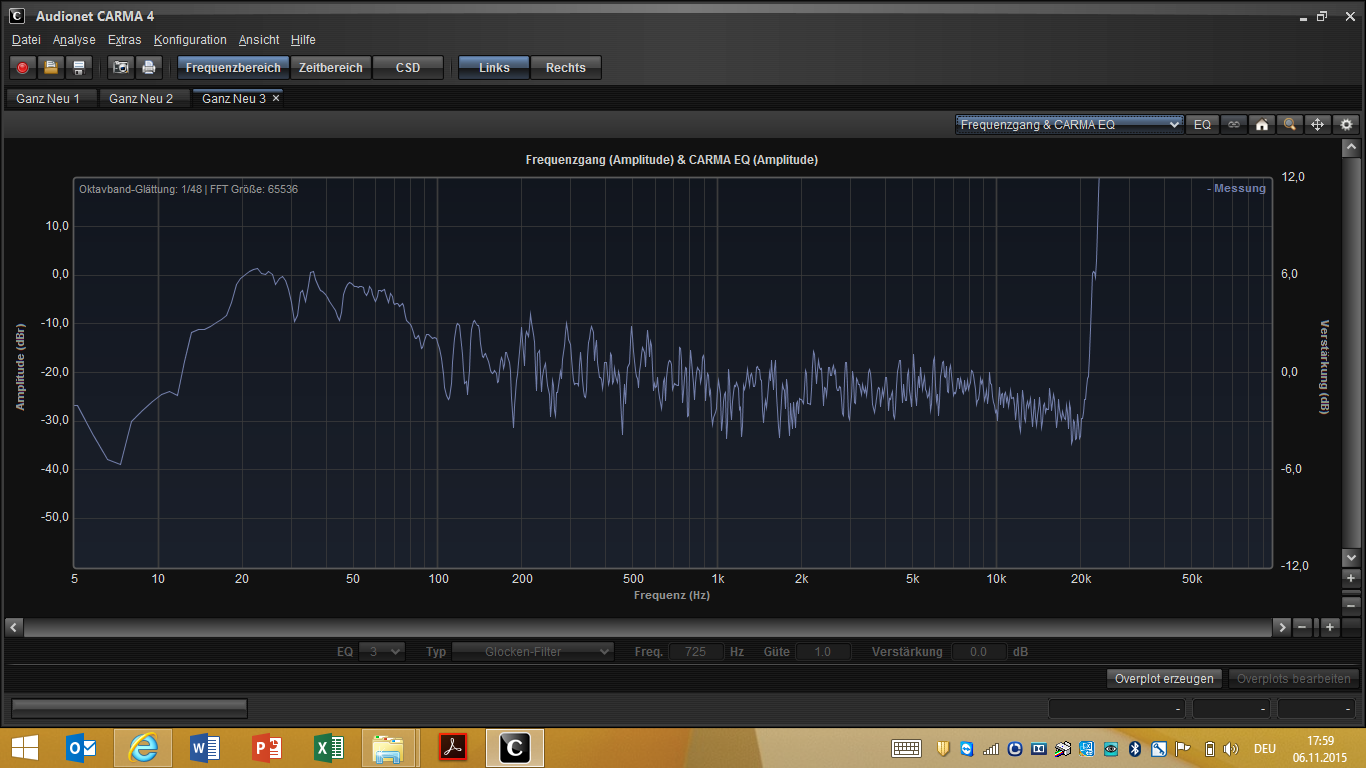Open the Datei menu
Screen dimensions: 1366x768
26,40
